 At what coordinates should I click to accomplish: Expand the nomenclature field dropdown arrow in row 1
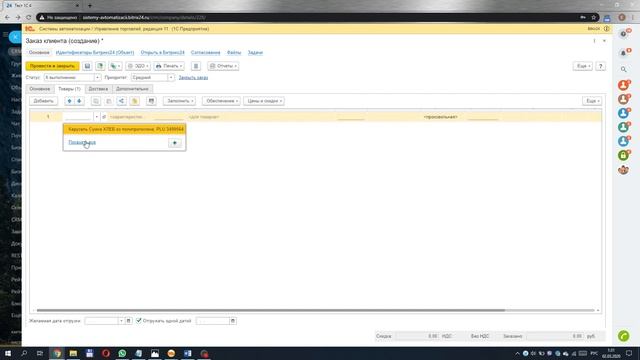[x=97, y=117]
